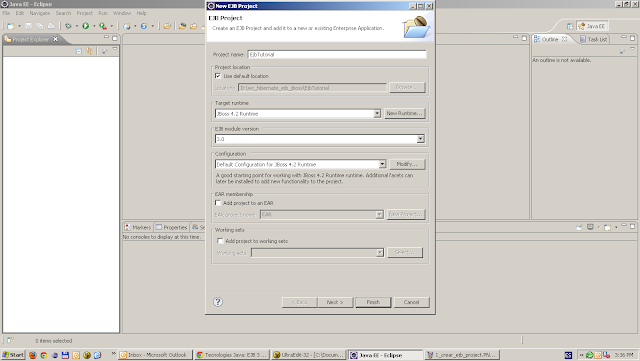The height and width of the screenshot is (361, 640).
Task: Open the Target runtime dropdown
Action: coord(377,114)
